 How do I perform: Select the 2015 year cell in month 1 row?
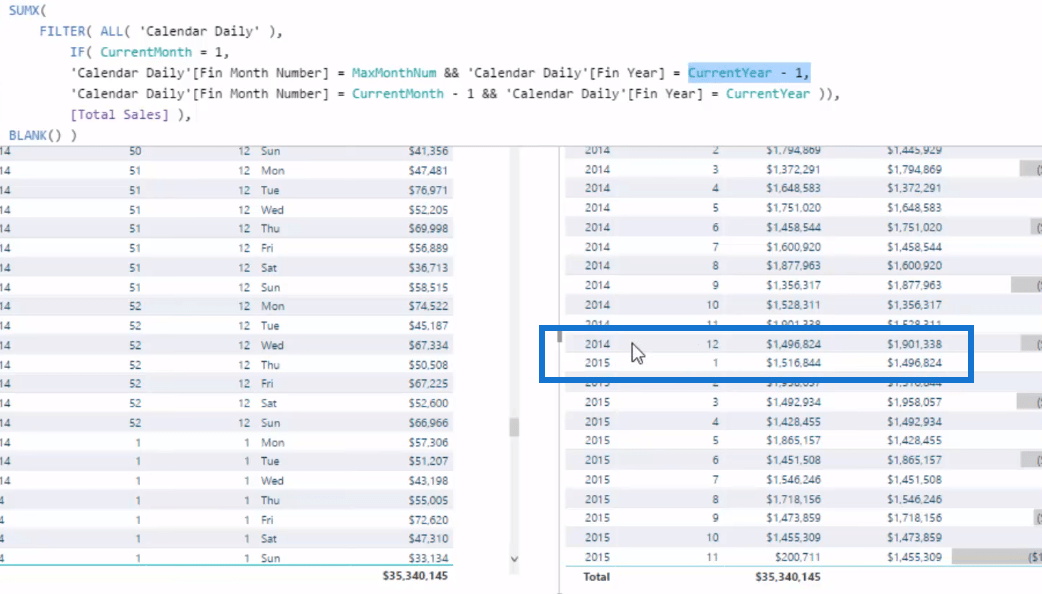pyautogui.click(x=597, y=363)
